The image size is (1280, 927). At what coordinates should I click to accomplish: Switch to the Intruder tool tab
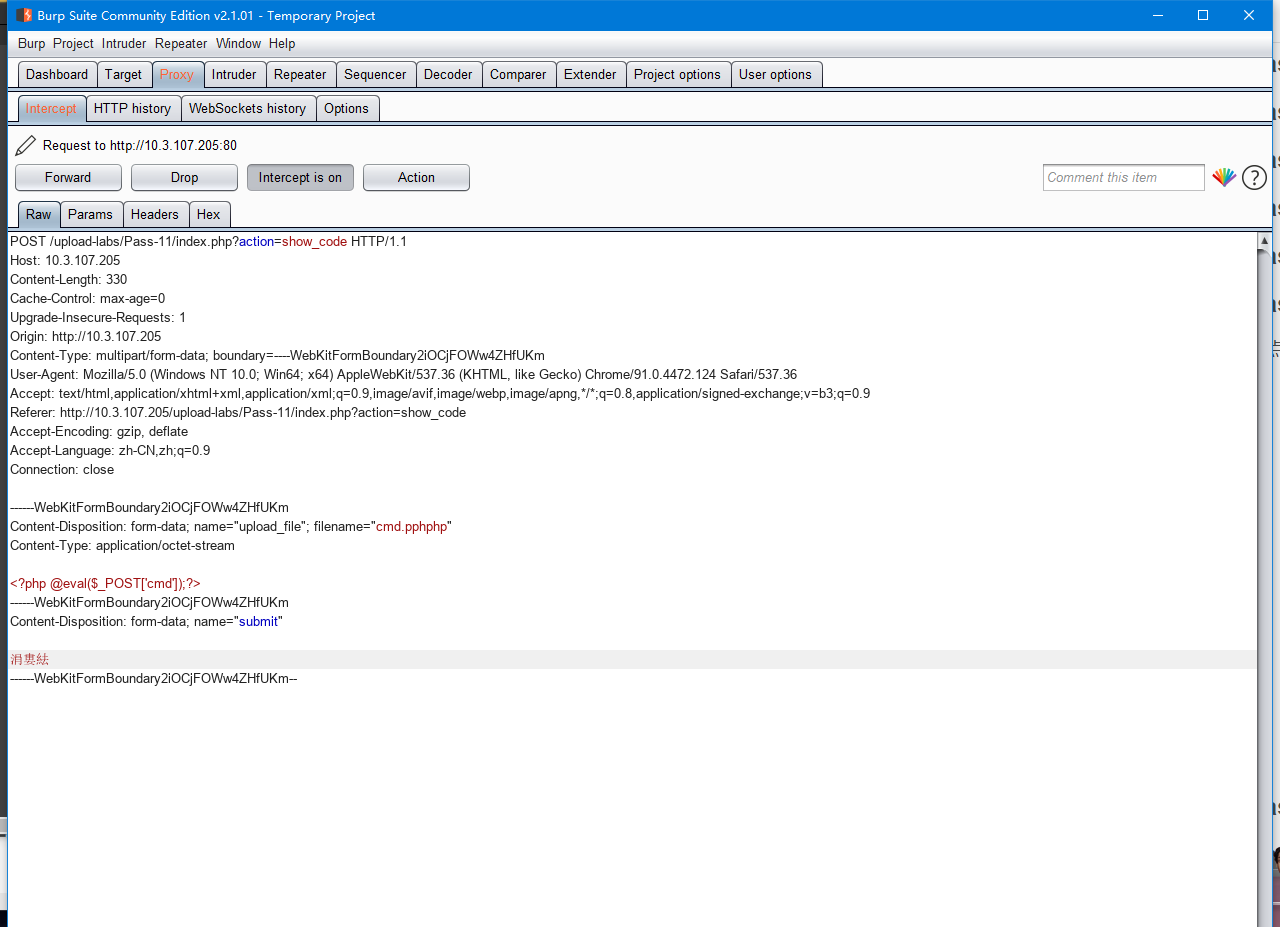pos(234,75)
